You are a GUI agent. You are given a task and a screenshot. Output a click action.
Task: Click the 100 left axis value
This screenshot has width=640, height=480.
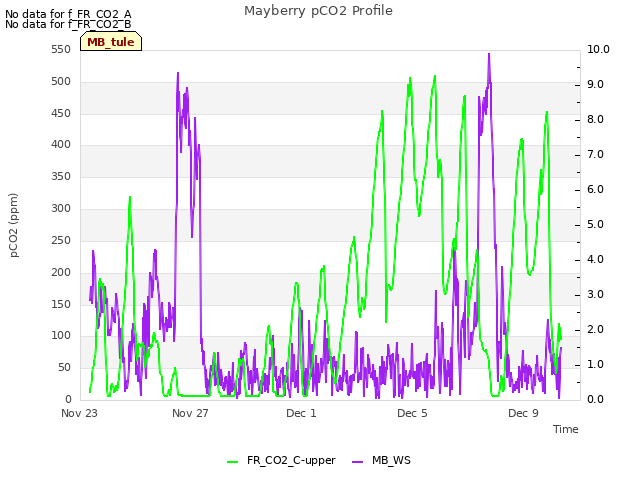coord(61,336)
